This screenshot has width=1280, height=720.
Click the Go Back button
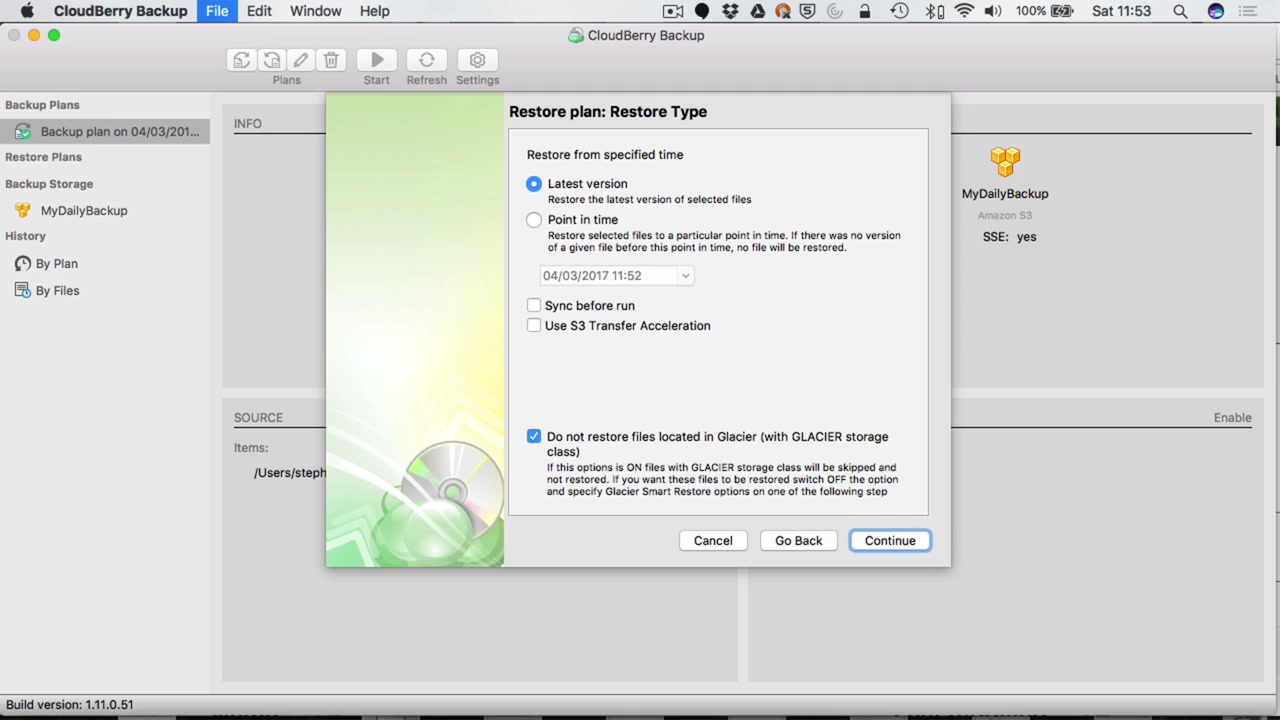[x=799, y=540]
